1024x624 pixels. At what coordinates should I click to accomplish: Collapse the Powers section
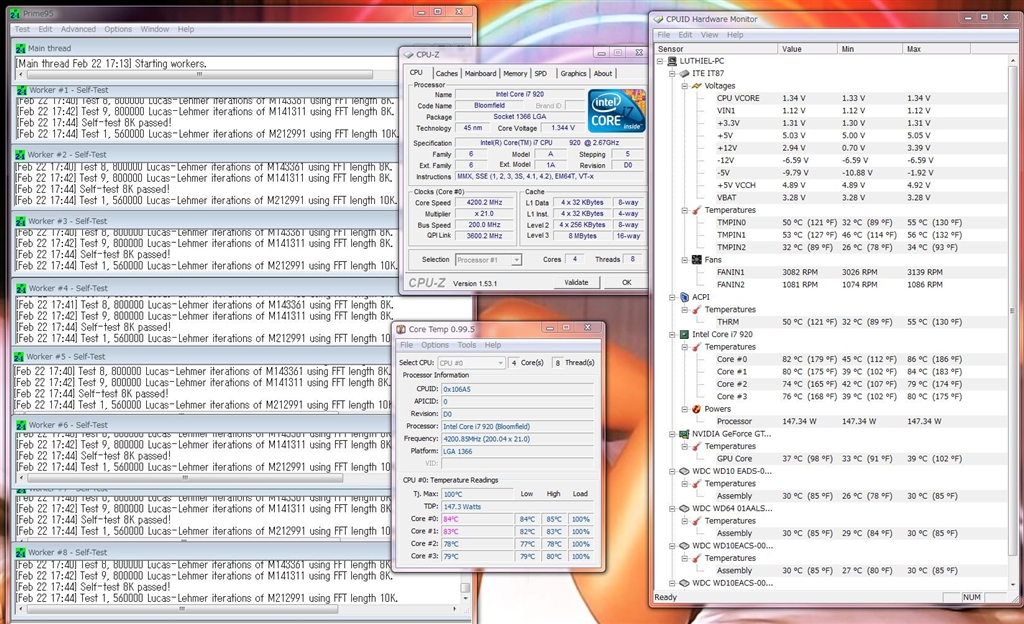[684, 409]
